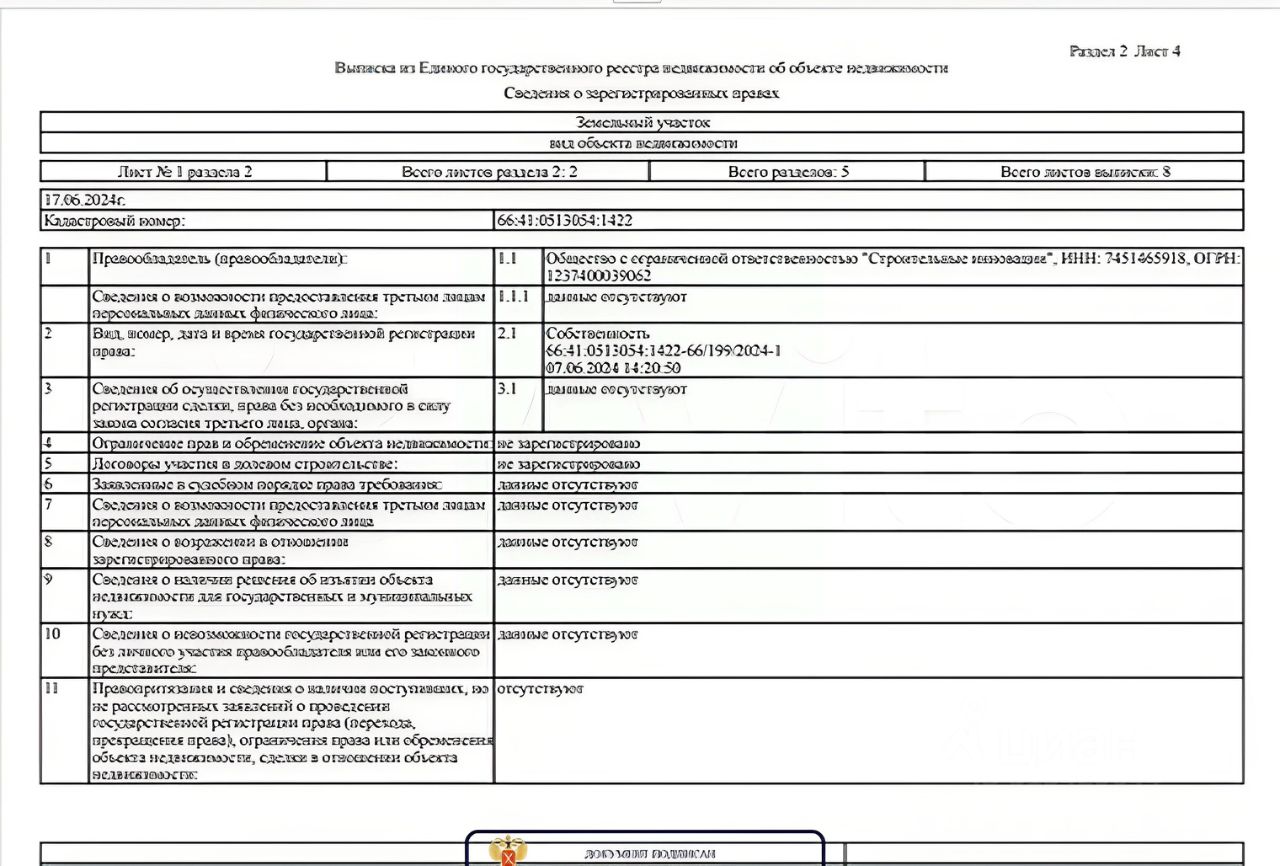Click the label "Ограничение прав и обременение объекта недвижимости"
The image size is (1280, 866).
pyautogui.click(x=291, y=443)
